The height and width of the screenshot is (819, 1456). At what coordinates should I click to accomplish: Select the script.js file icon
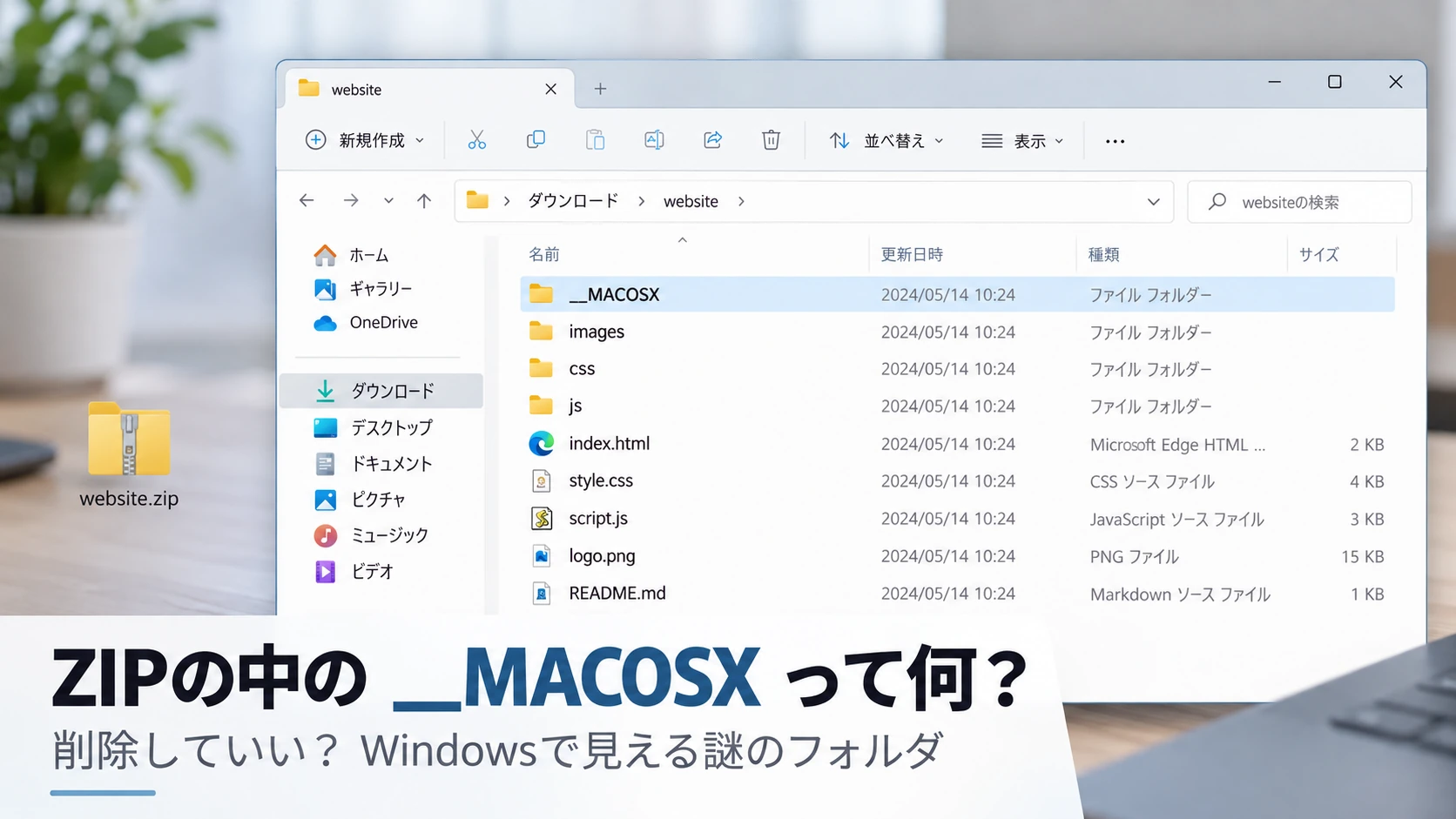click(x=542, y=519)
